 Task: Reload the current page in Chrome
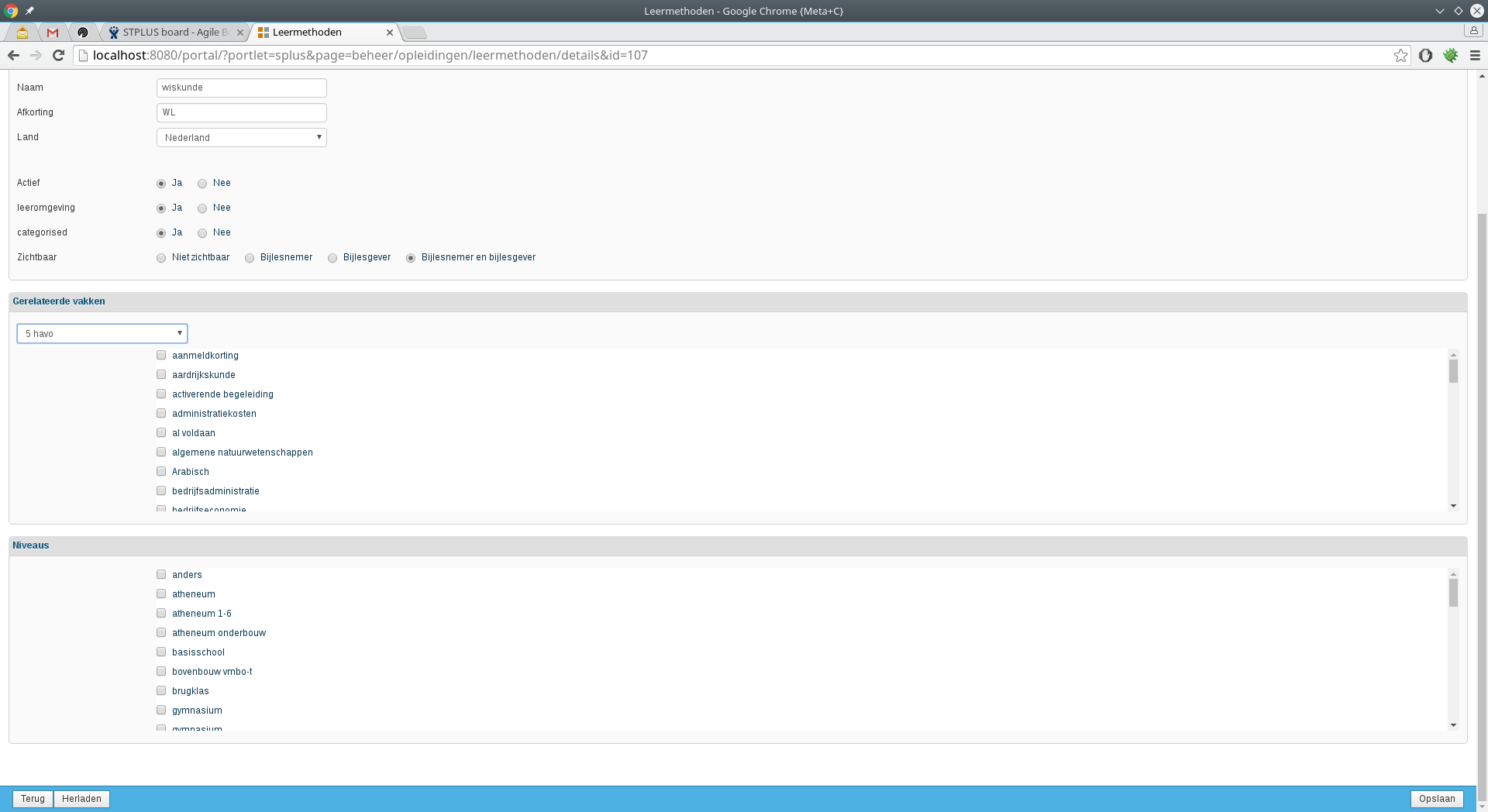pos(58,55)
